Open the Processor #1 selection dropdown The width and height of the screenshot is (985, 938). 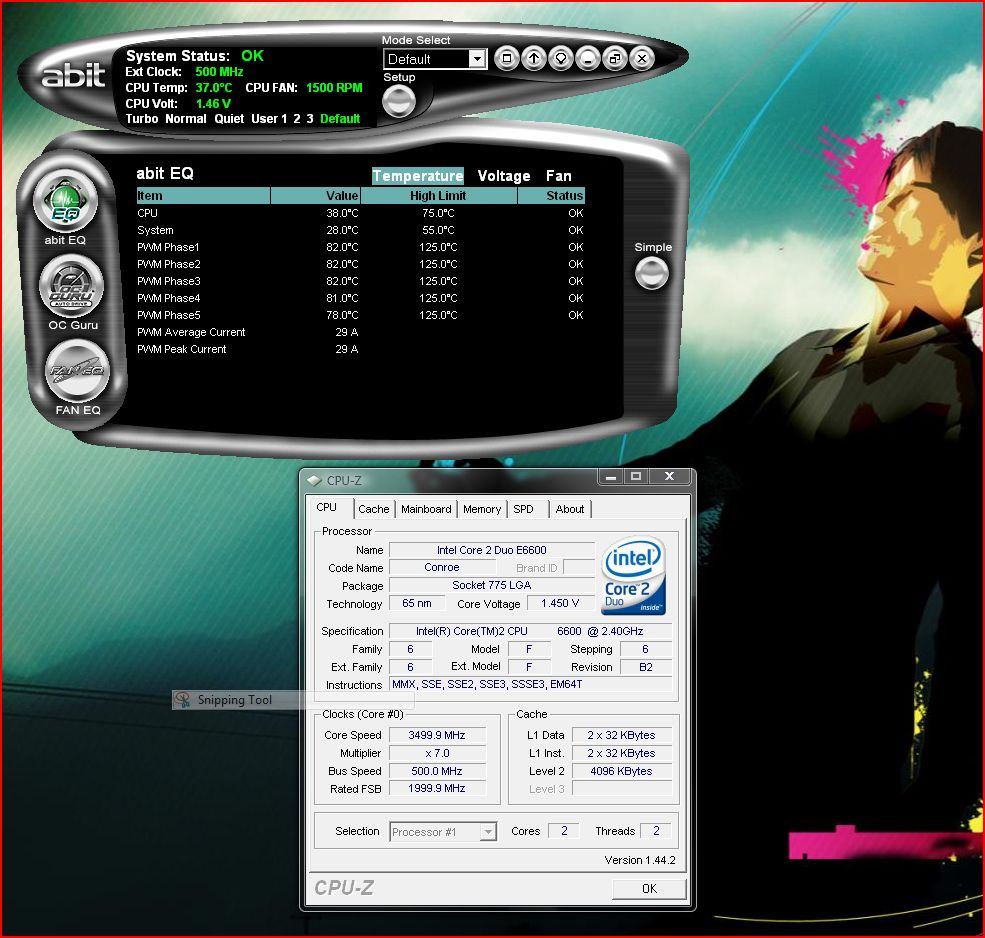443,832
